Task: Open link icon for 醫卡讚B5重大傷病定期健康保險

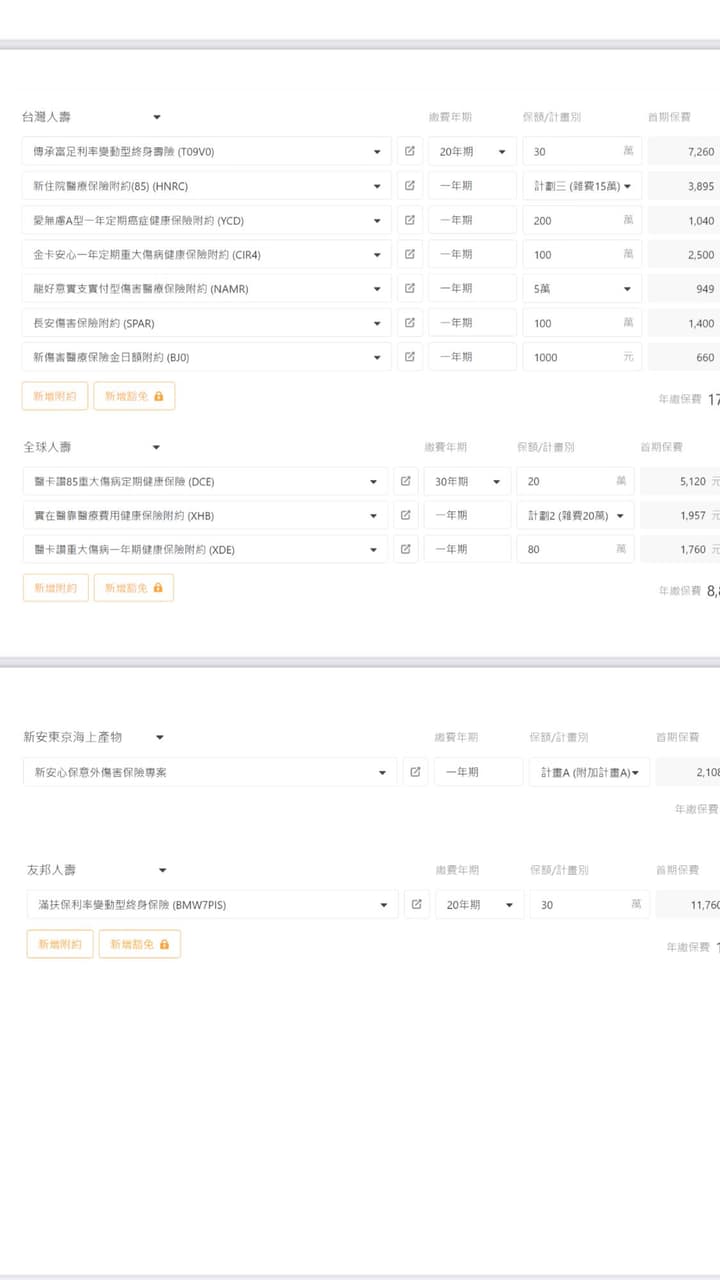Action: (405, 481)
